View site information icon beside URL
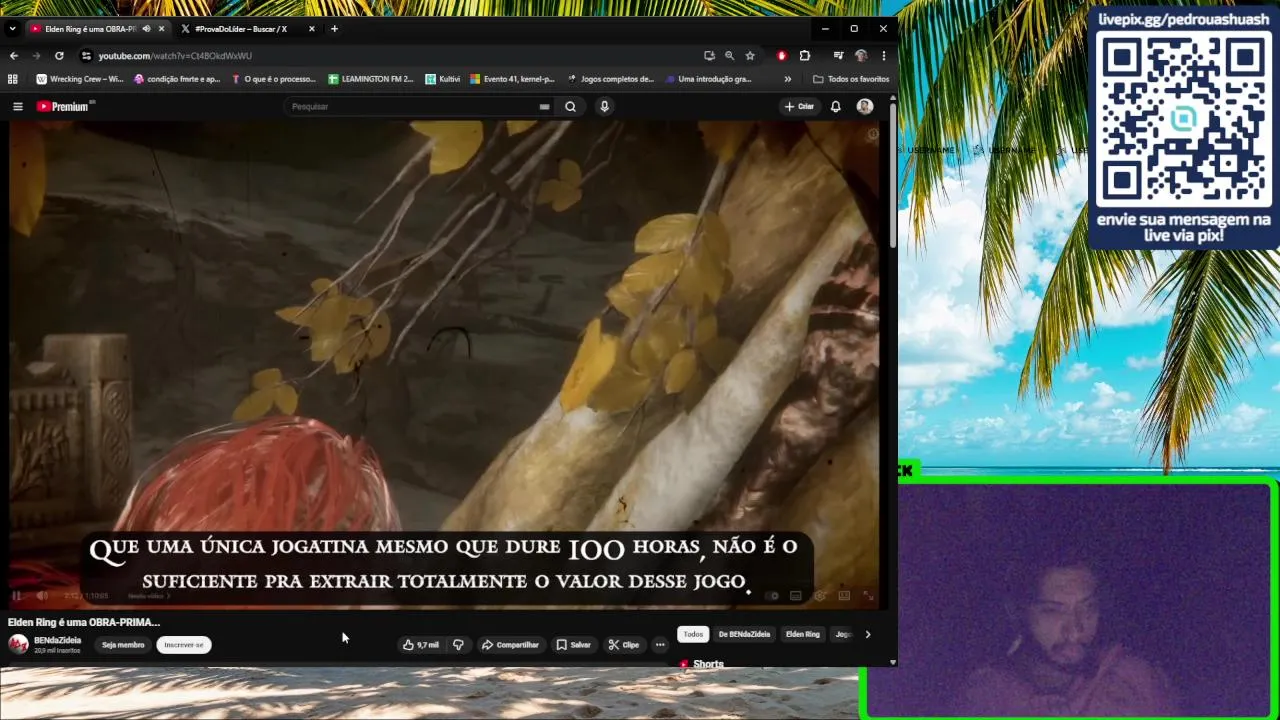 point(86,56)
